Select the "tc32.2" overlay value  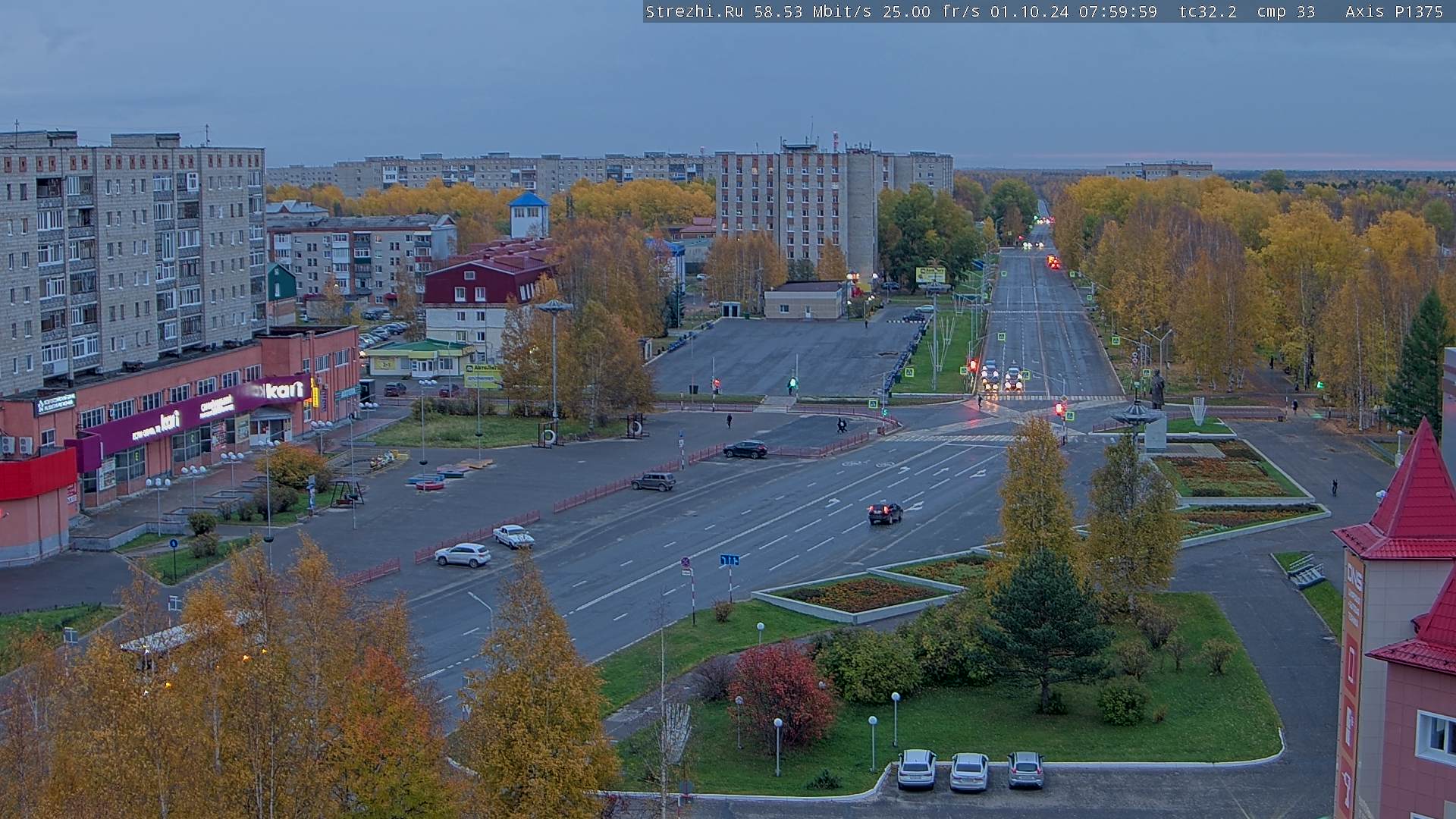1208,12
